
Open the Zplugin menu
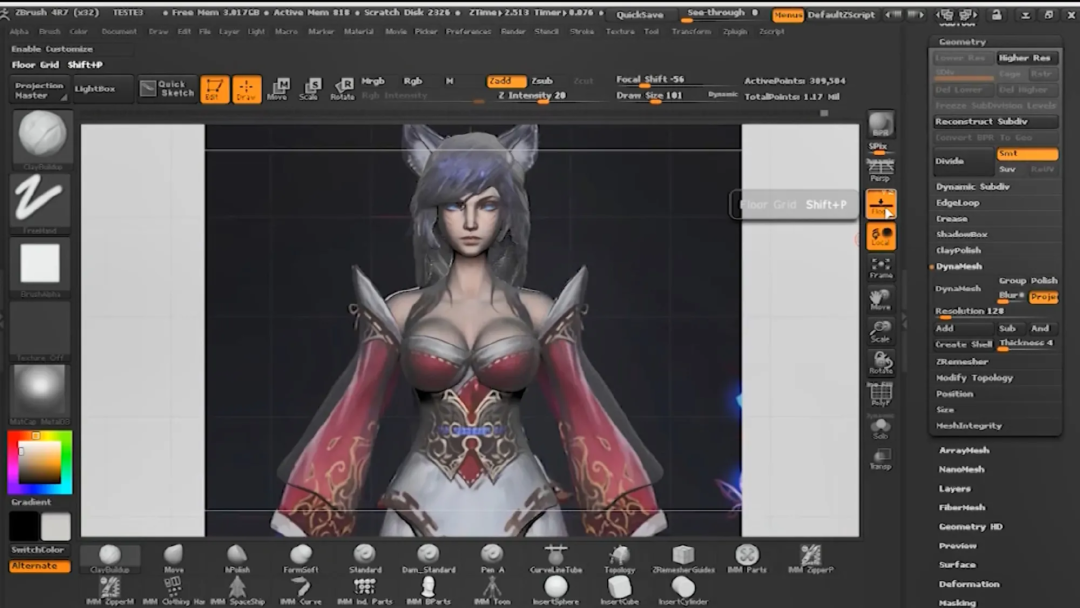(735, 32)
